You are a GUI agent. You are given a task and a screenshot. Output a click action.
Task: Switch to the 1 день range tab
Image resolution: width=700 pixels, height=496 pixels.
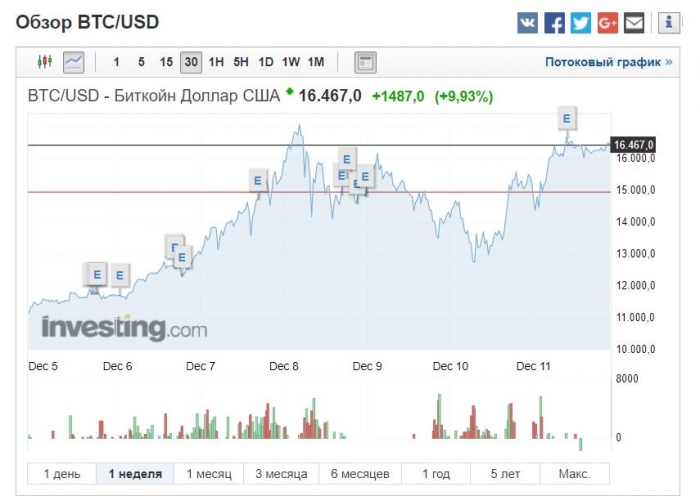click(x=61, y=474)
